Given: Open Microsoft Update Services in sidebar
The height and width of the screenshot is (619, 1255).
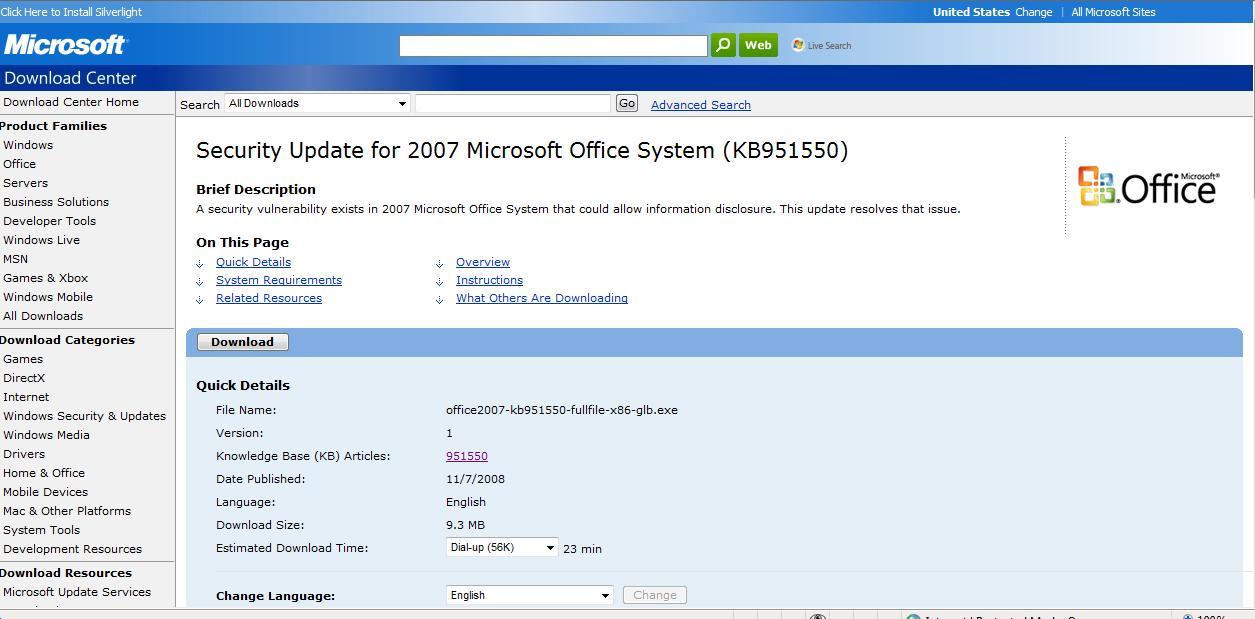Looking at the screenshot, I should 77,592.
